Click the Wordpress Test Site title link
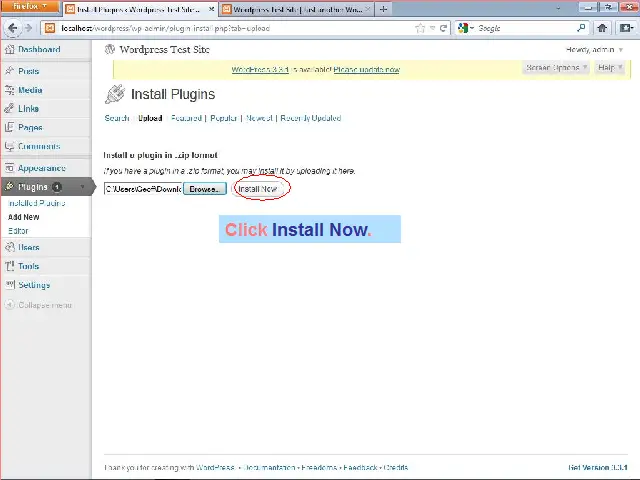 click(x=164, y=49)
